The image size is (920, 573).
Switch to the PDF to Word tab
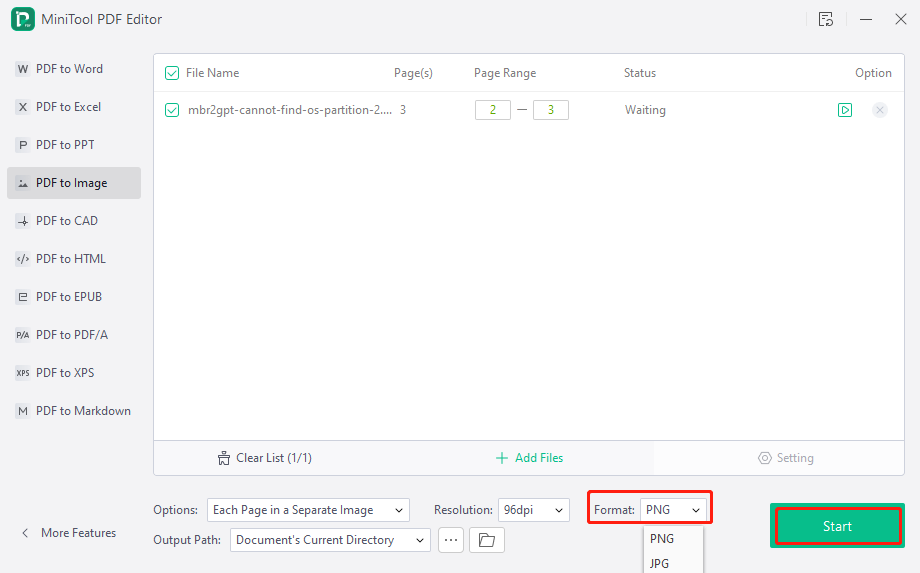coord(69,69)
